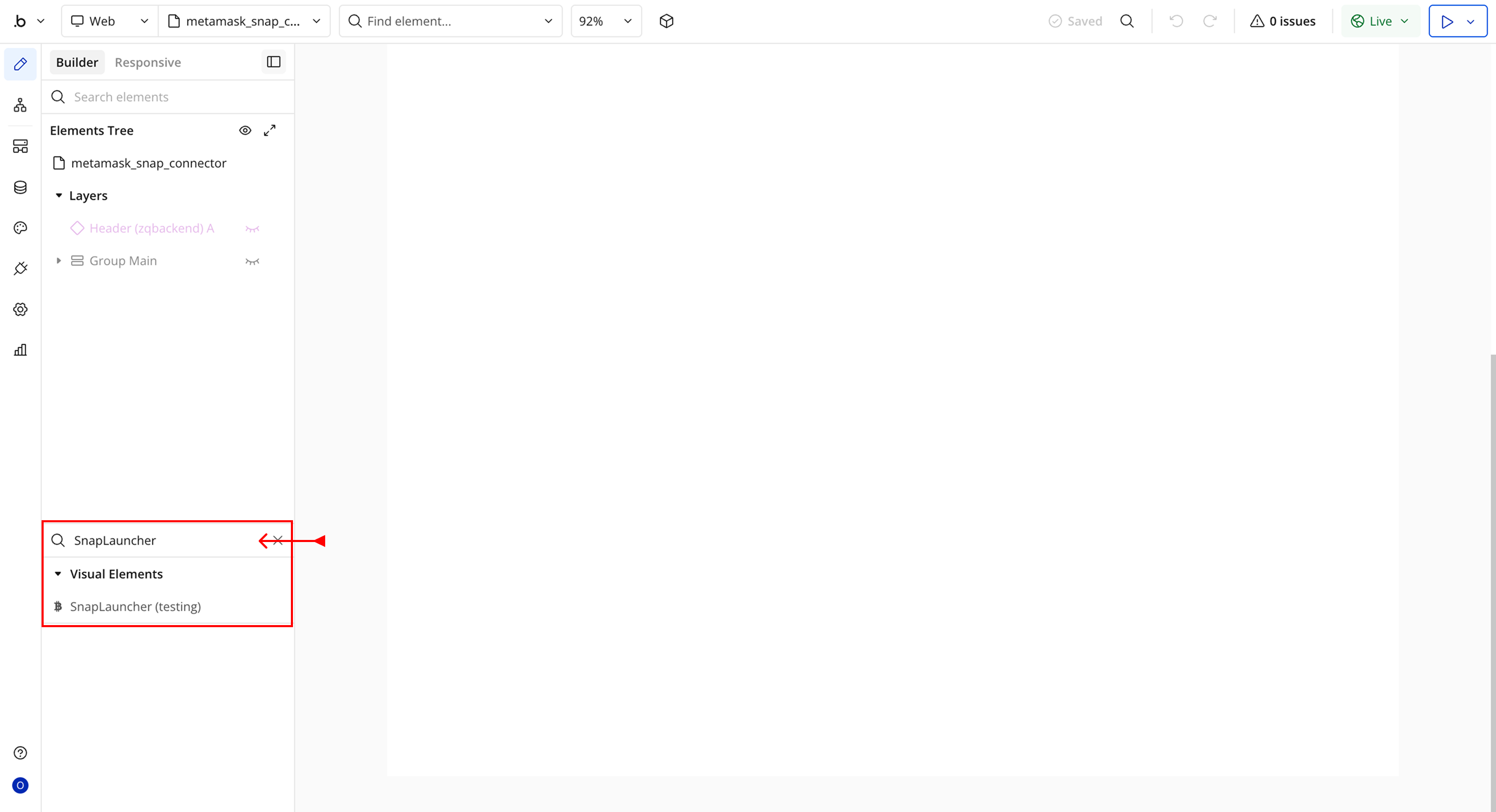1496x812 pixels.
Task: Open the Styles palette icon
Action: click(20, 227)
